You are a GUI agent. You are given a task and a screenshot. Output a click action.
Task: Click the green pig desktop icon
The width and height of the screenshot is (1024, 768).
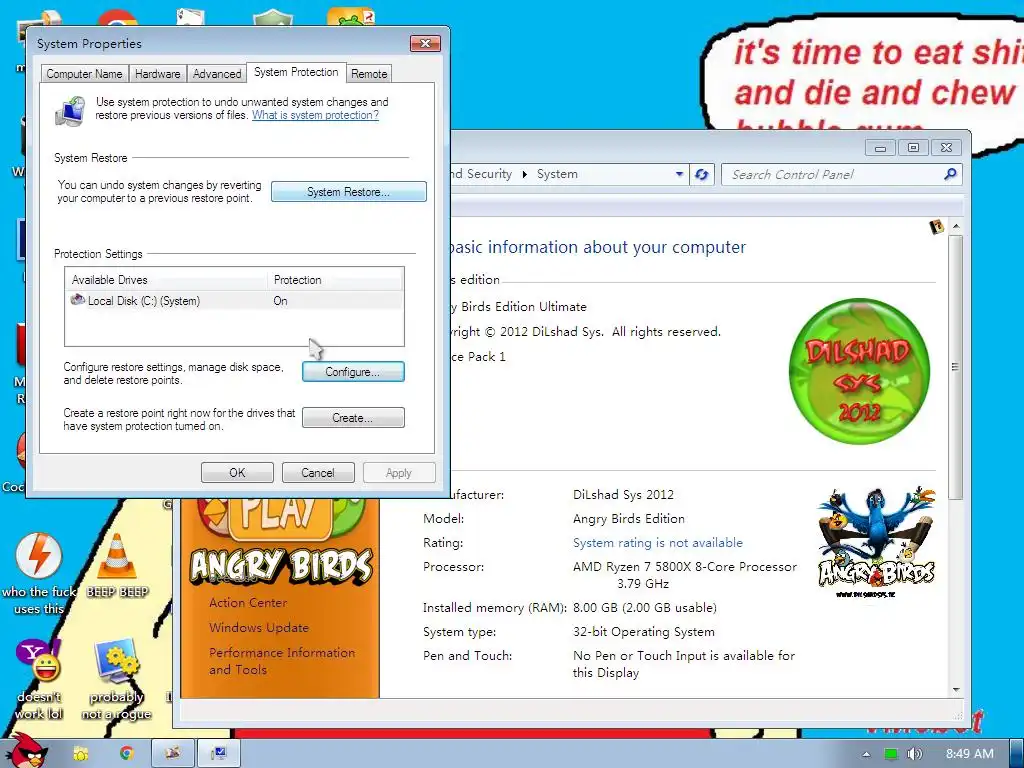pos(350,16)
